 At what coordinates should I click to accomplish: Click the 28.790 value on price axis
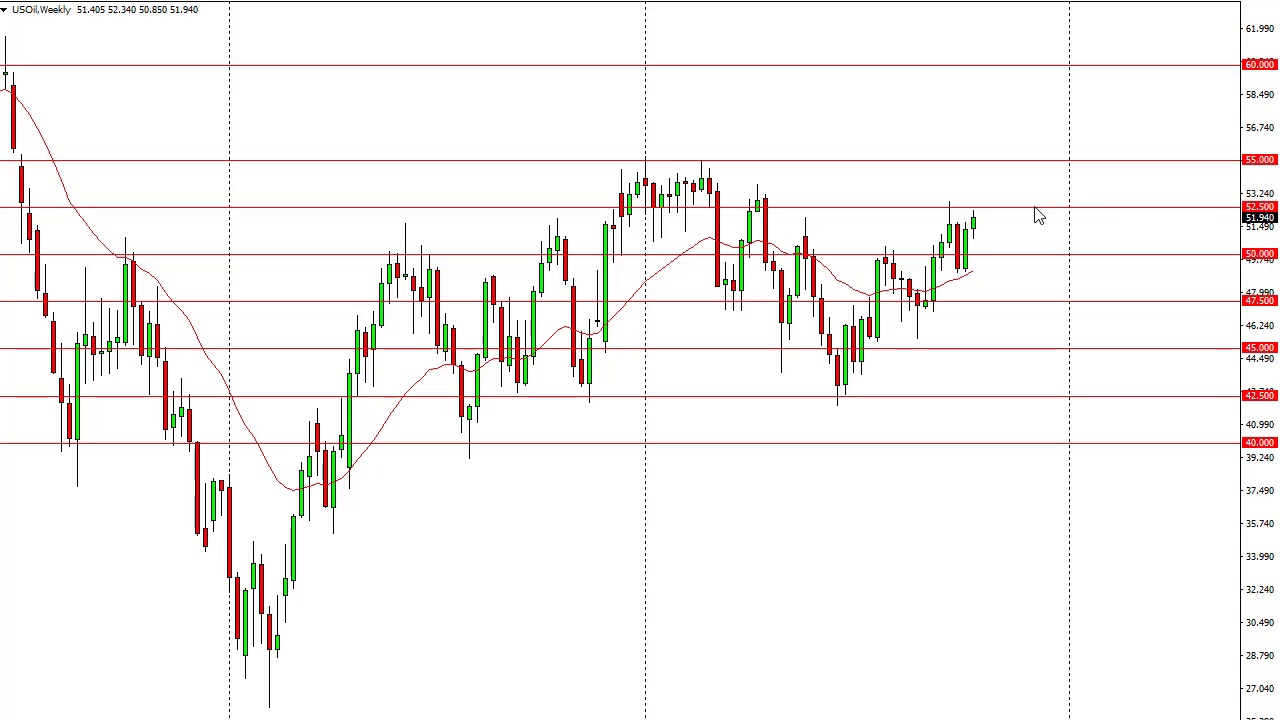coord(1259,656)
